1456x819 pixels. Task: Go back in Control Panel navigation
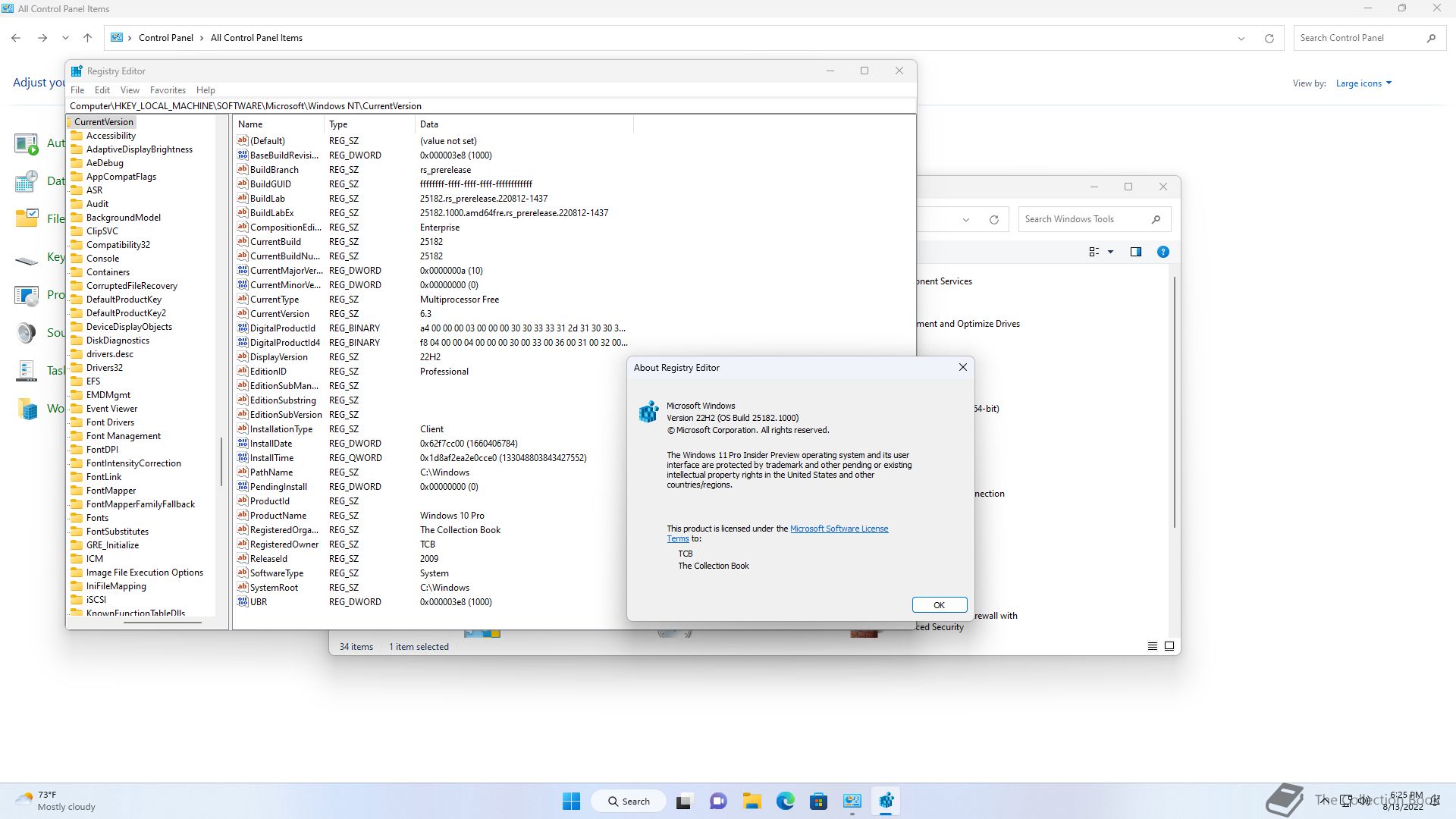[16, 38]
